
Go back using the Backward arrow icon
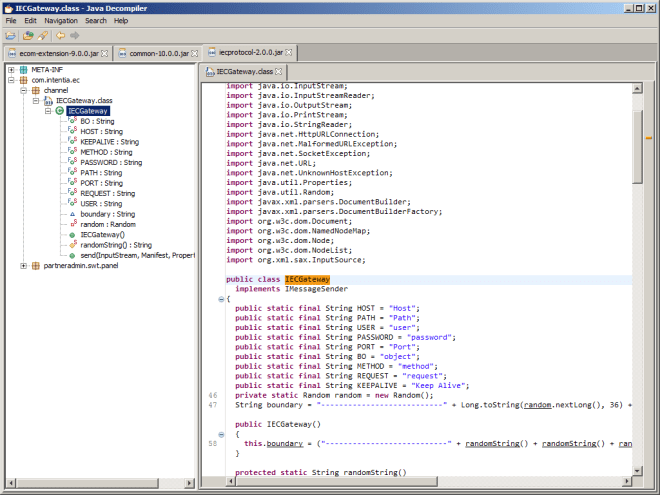(x=60, y=35)
